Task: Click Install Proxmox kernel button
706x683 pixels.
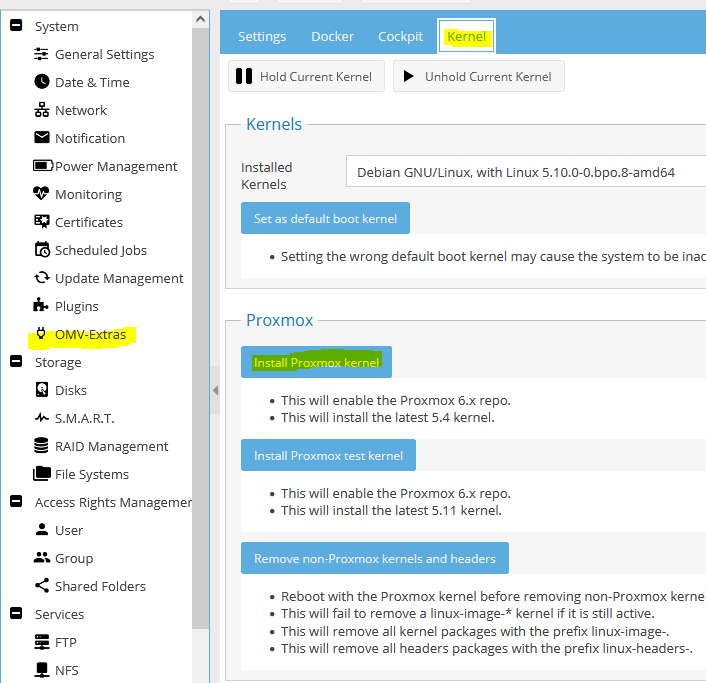Action: 316,362
